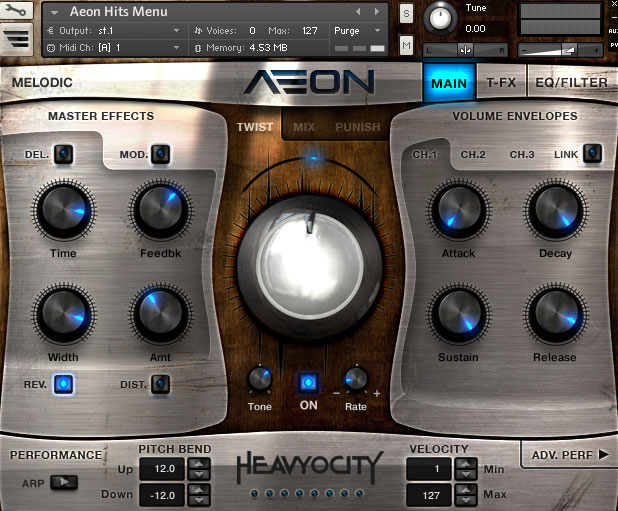Toggle the DIST. distortion effect button
618x511 pixels.
161,383
